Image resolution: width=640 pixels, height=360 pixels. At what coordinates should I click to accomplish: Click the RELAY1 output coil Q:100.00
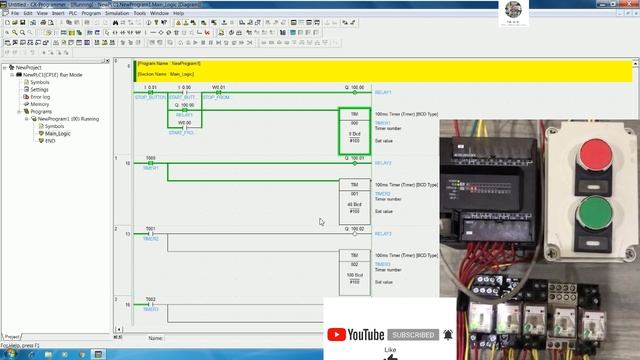(355, 93)
